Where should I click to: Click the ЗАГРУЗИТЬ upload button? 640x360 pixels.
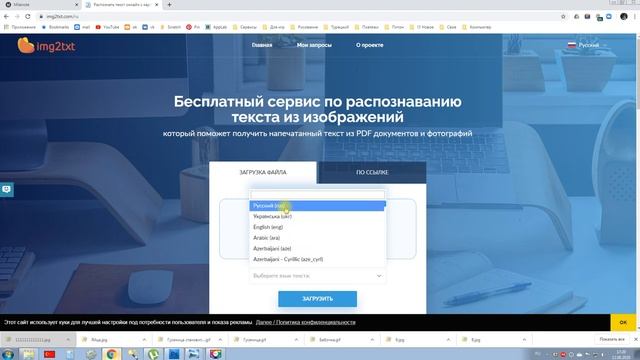click(318, 299)
